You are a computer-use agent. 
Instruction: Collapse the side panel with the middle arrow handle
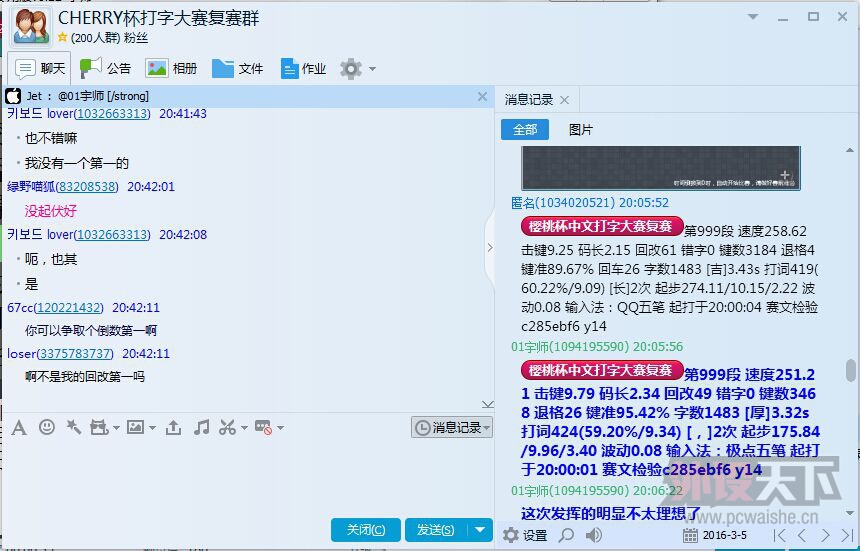coord(489,248)
